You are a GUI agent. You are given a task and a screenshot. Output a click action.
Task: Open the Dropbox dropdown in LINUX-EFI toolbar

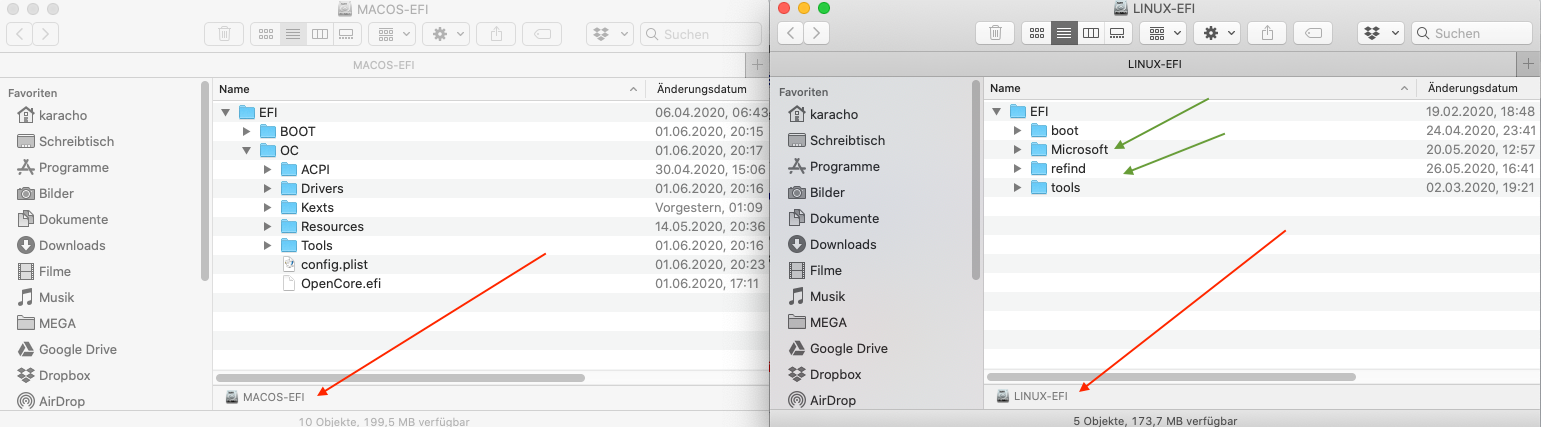point(1380,33)
